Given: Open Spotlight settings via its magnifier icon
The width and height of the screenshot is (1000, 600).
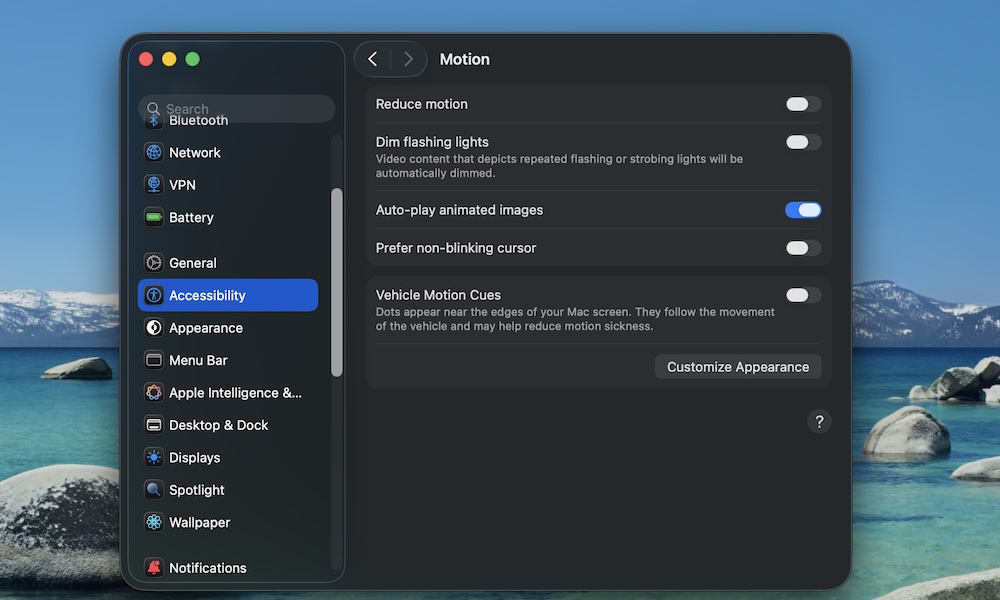Looking at the screenshot, I should click(x=153, y=490).
